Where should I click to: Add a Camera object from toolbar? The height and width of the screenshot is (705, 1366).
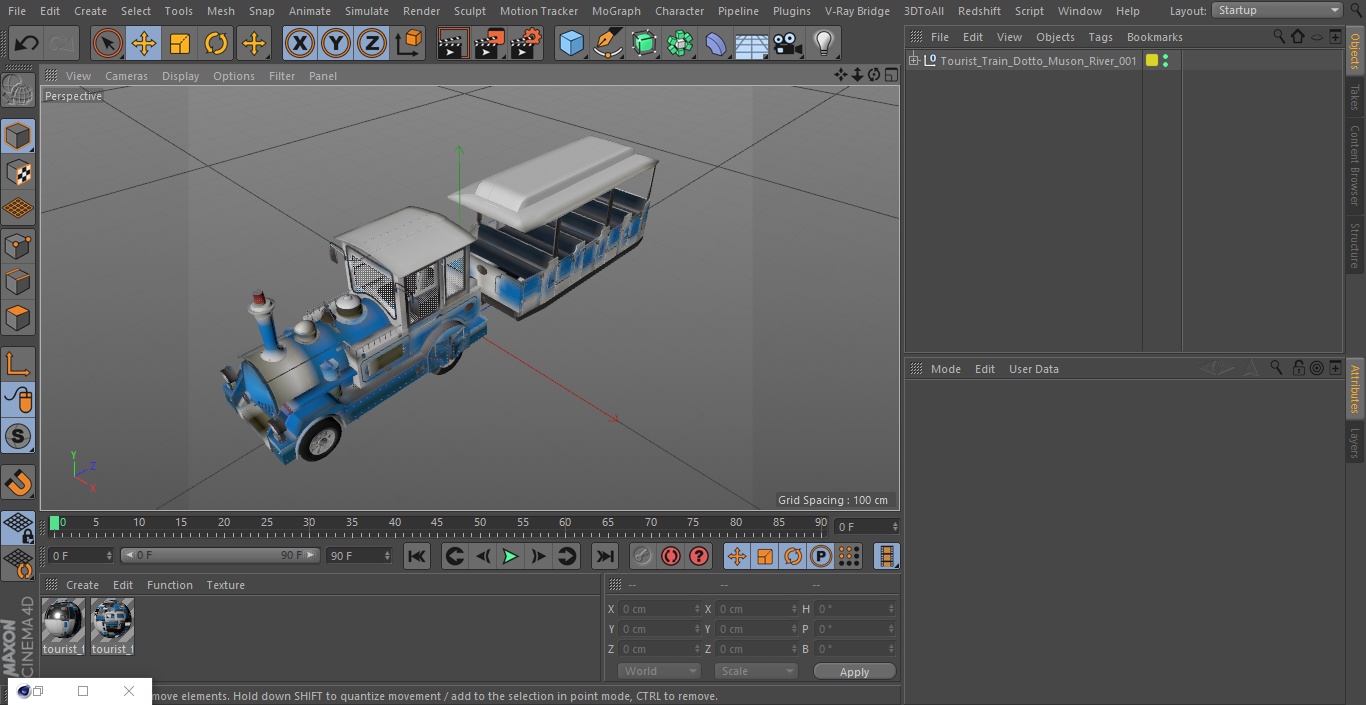(788, 43)
